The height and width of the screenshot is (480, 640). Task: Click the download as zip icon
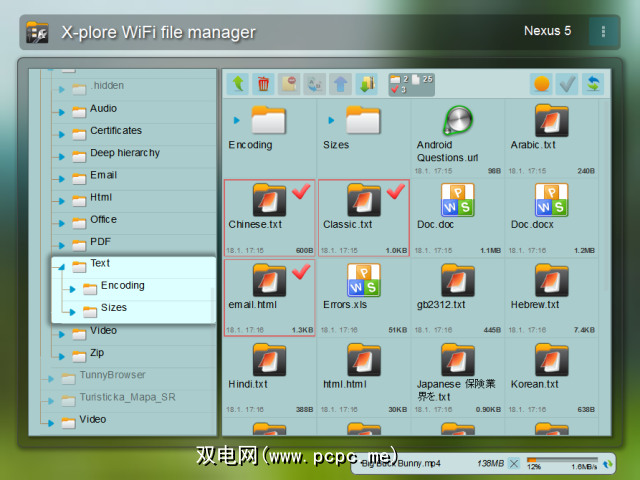coord(367,84)
